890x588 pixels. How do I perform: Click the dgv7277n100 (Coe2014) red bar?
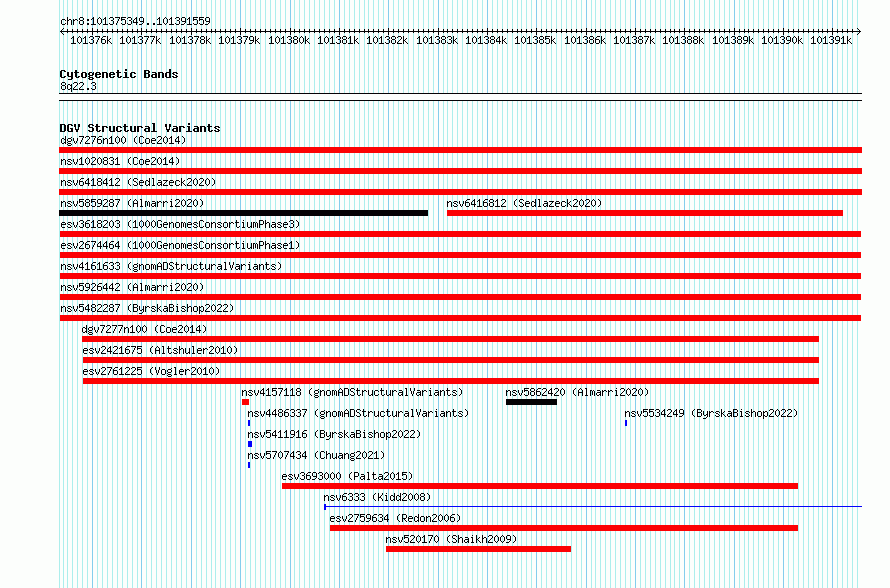pyautogui.click(x=451, y=339)
